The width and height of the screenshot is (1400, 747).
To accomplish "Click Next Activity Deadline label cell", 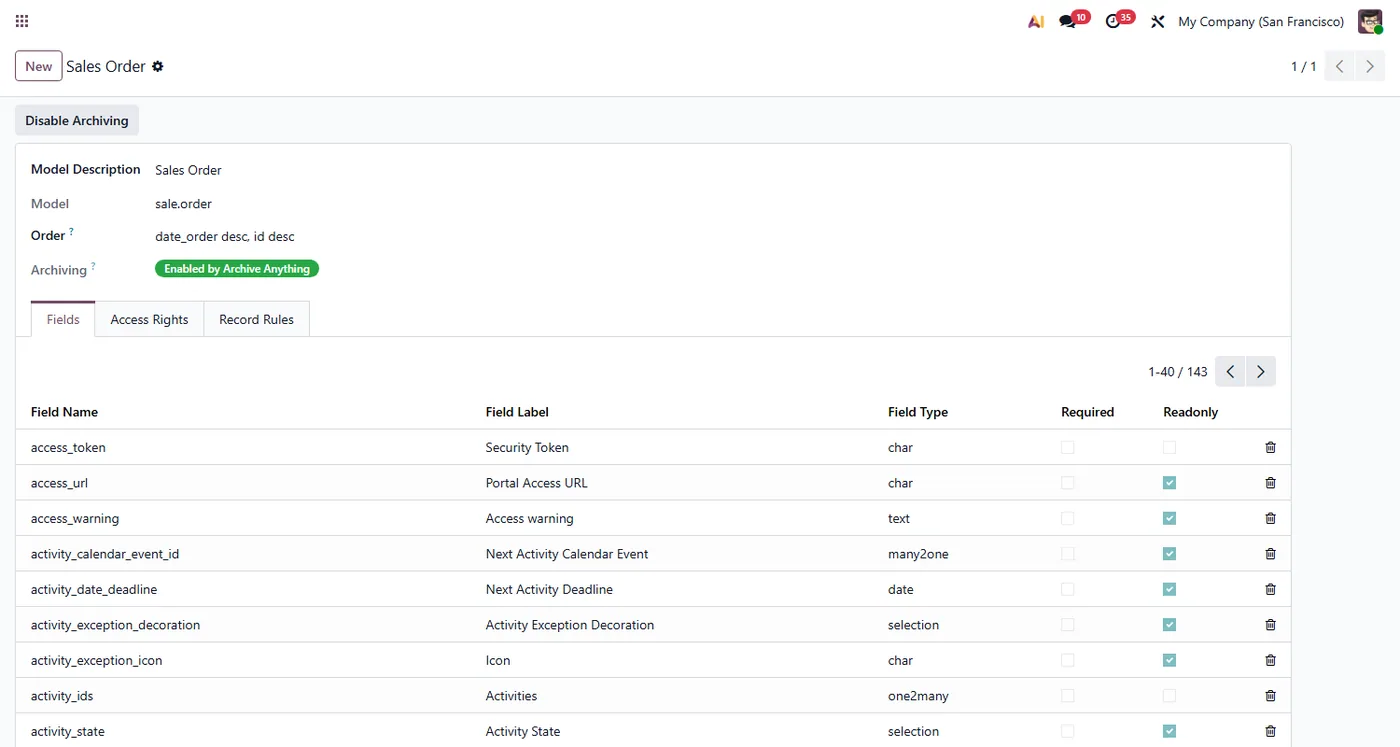I will pyautogui.click(x=549, y=590).
